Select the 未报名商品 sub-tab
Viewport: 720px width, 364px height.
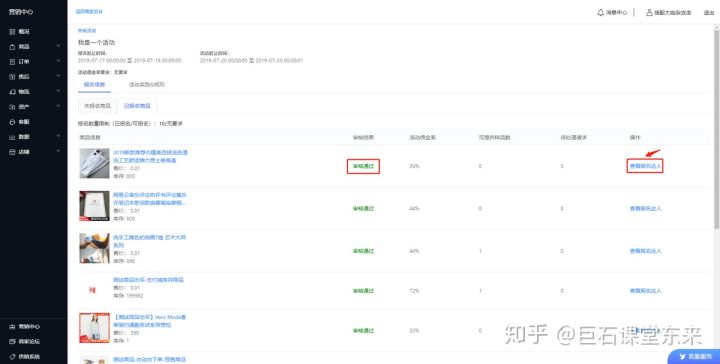[x=97, y=106]
